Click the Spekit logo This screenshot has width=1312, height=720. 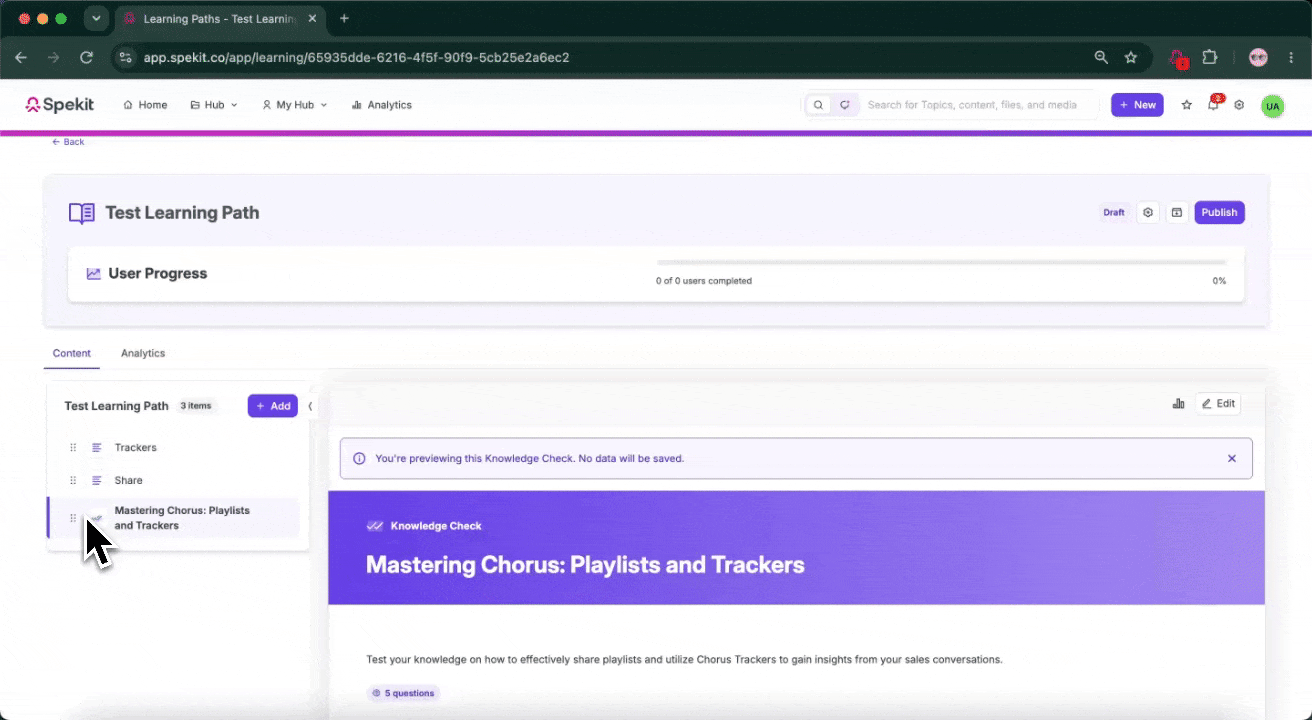pyautogui.click(x=60, y=105)
